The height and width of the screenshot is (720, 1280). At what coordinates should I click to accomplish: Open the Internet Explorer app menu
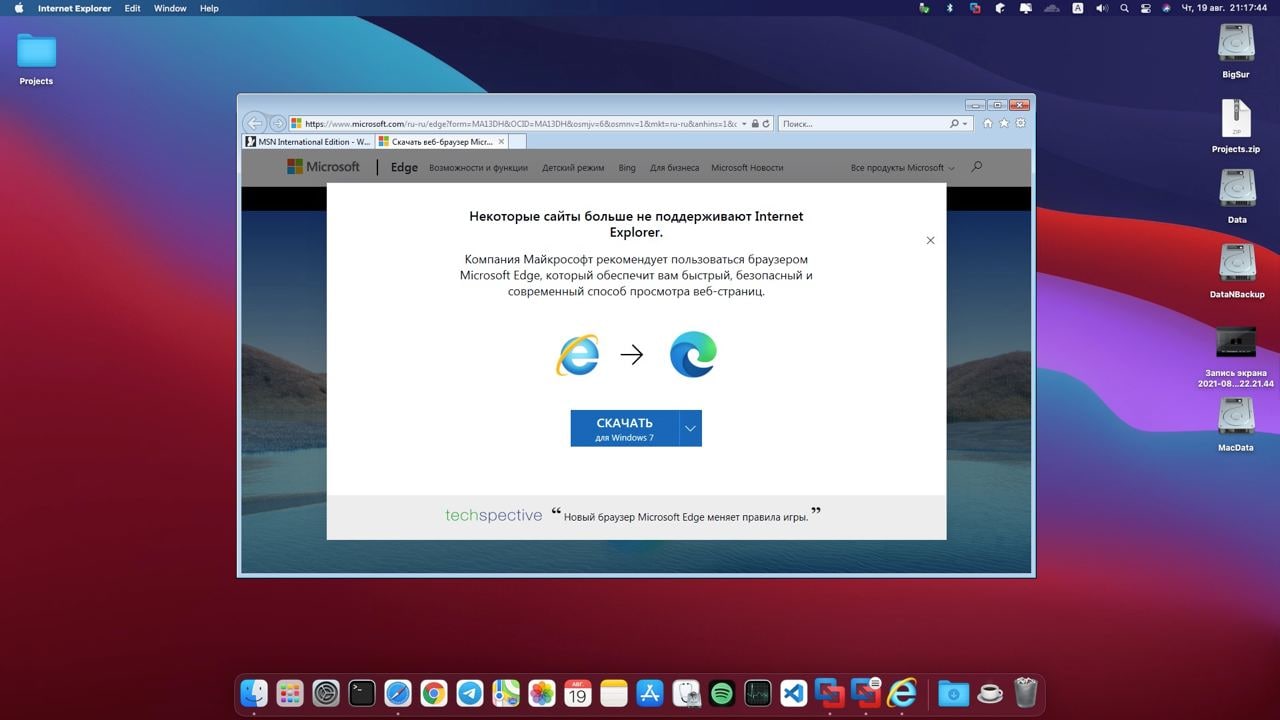tap(74, 8)
